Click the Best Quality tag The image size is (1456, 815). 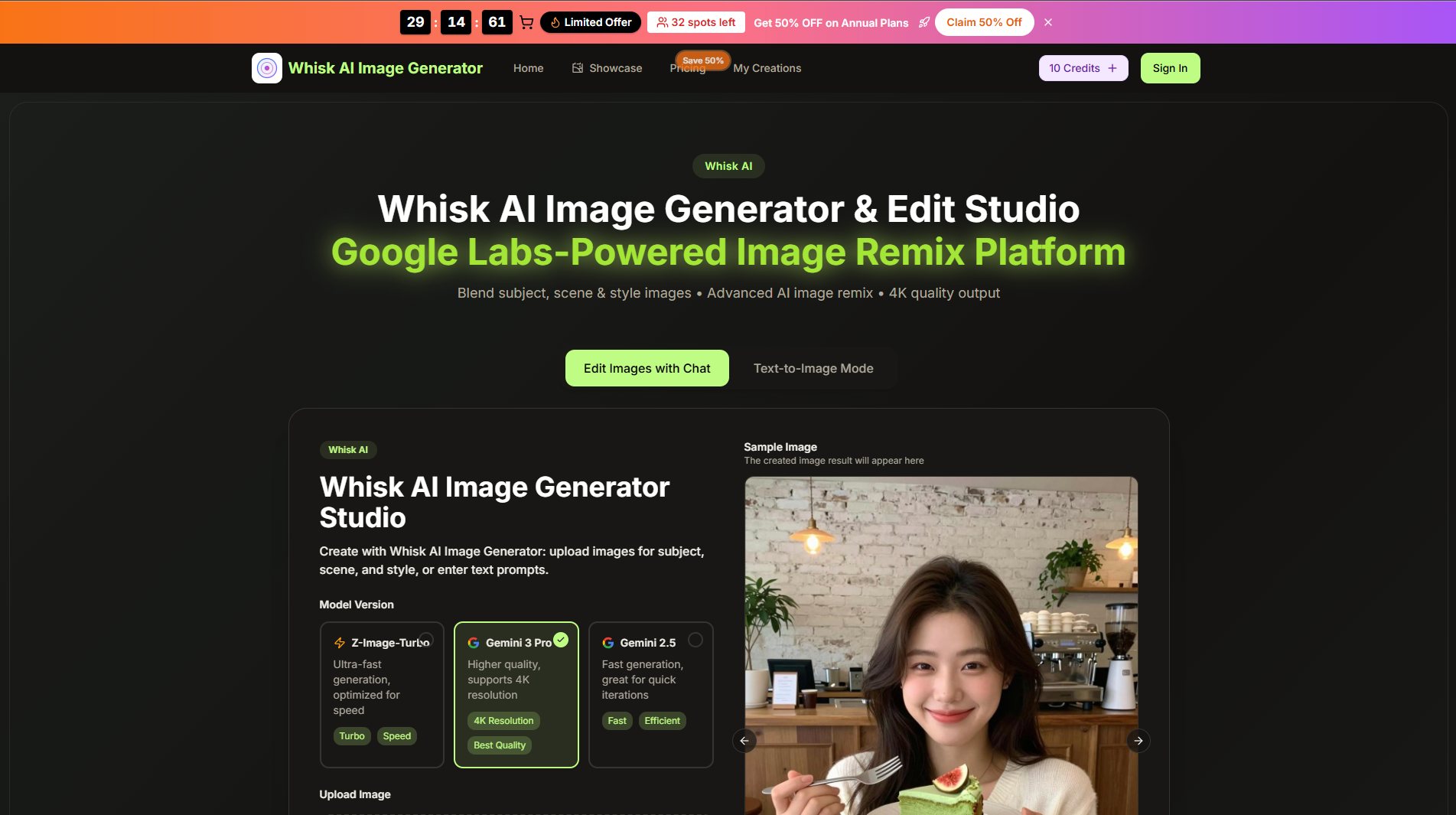tap(500, 745)
